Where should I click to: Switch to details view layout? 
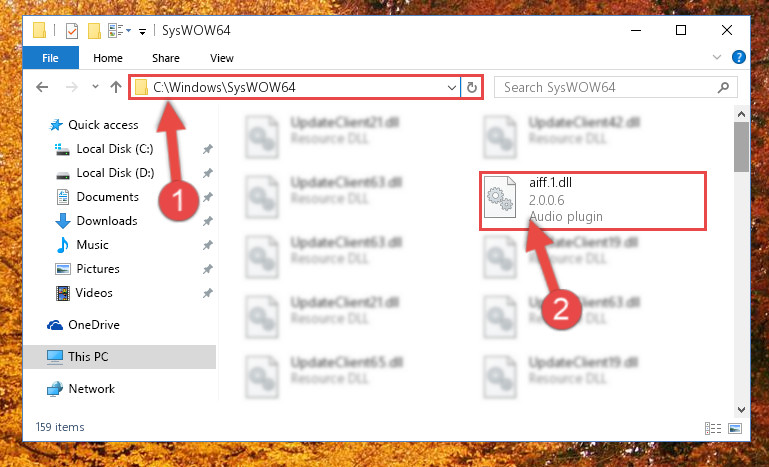[713, 428]
